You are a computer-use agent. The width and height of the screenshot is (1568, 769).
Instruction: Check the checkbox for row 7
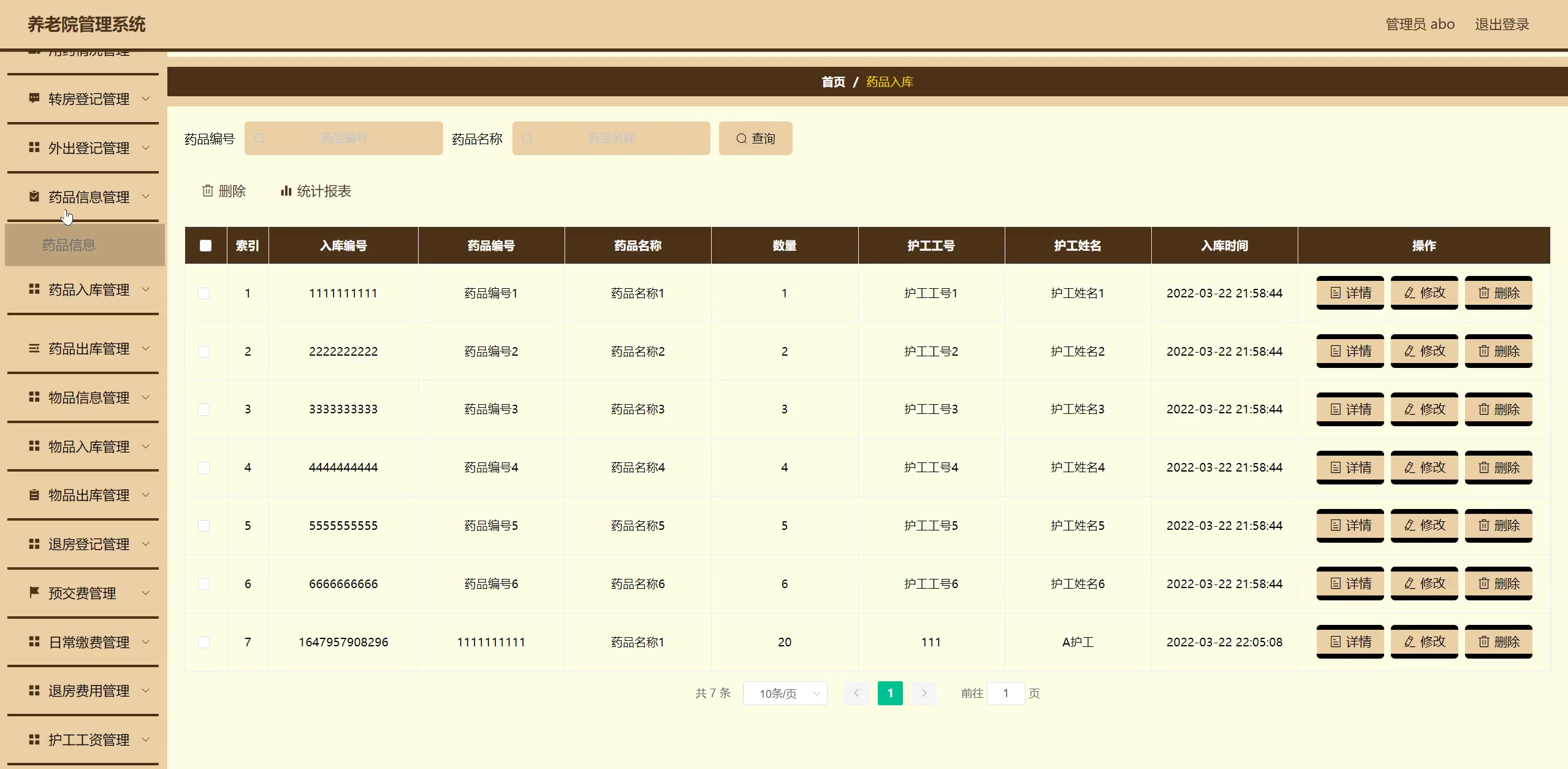coord(204,642)
